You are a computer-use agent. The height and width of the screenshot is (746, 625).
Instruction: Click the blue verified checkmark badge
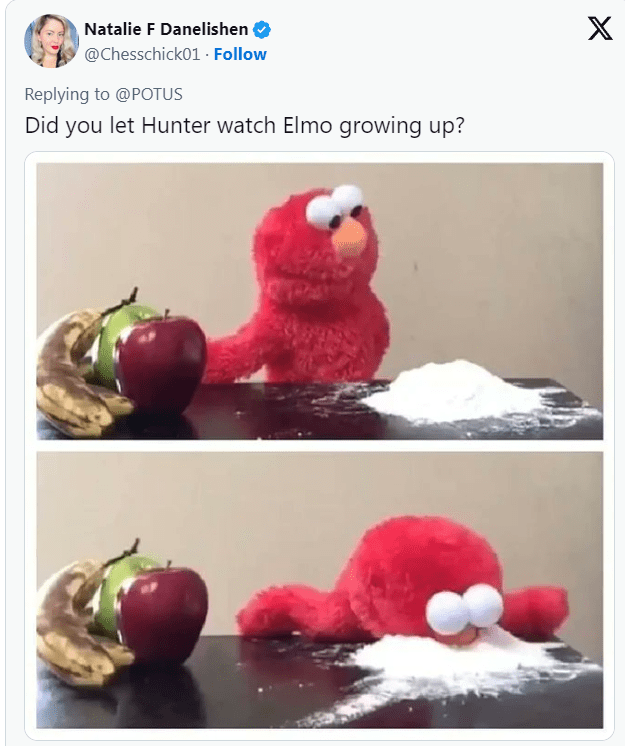pyautogui.click(x=262, y=29)
